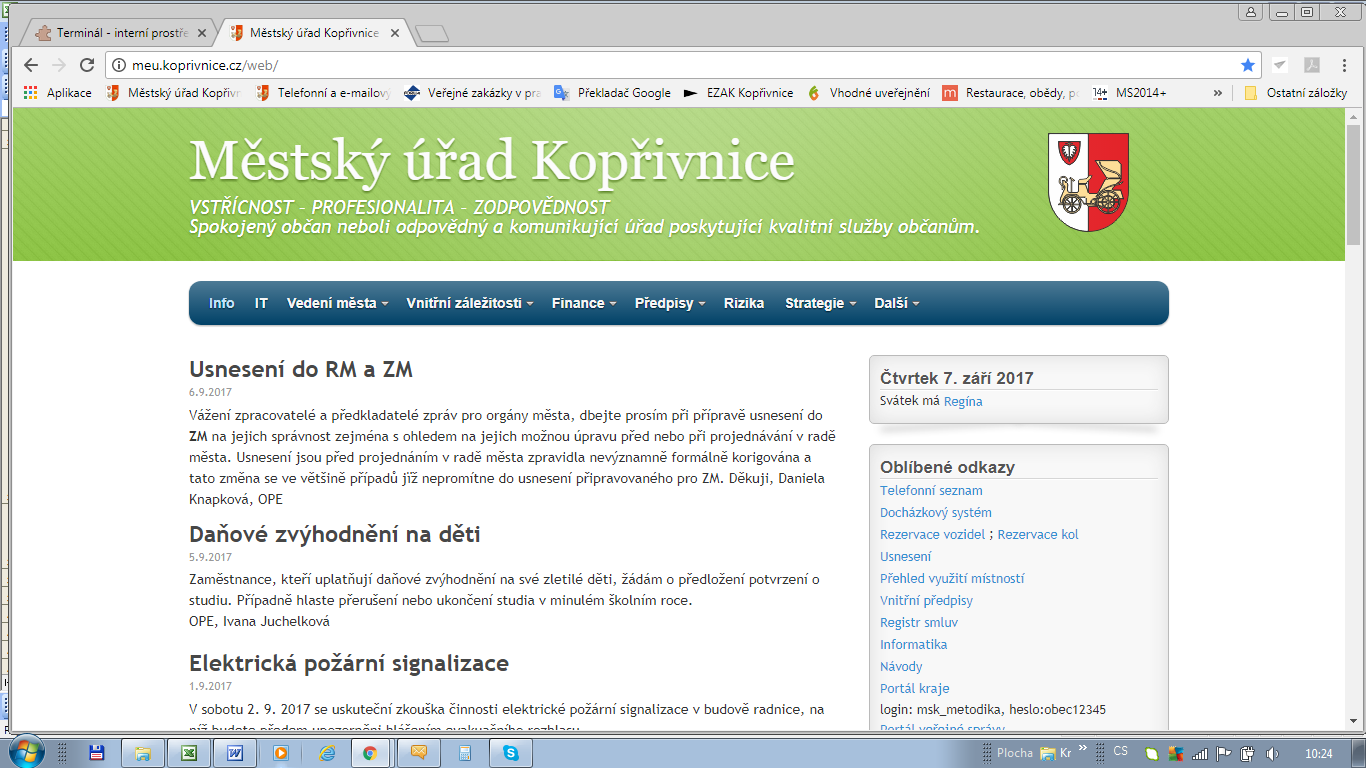This screenshot has height=768, width=1366.
Task: Open the Rezervace kol link
Action: click(x=1038, y=535)
